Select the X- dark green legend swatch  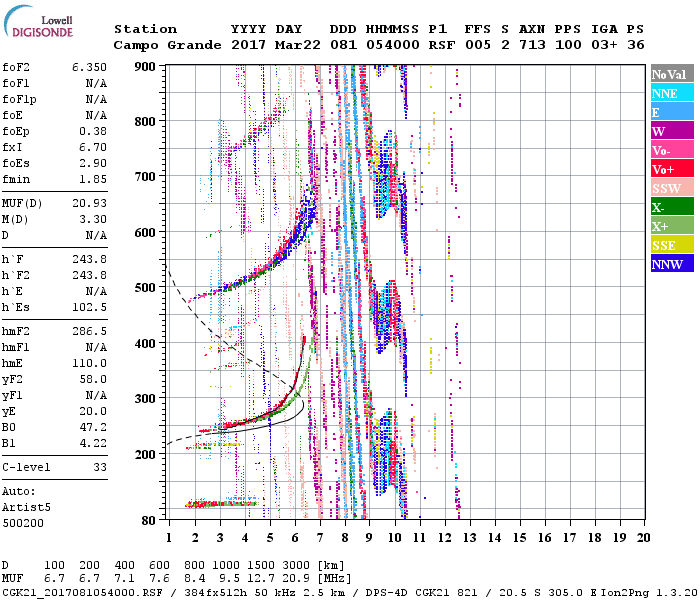click(672, 207)
